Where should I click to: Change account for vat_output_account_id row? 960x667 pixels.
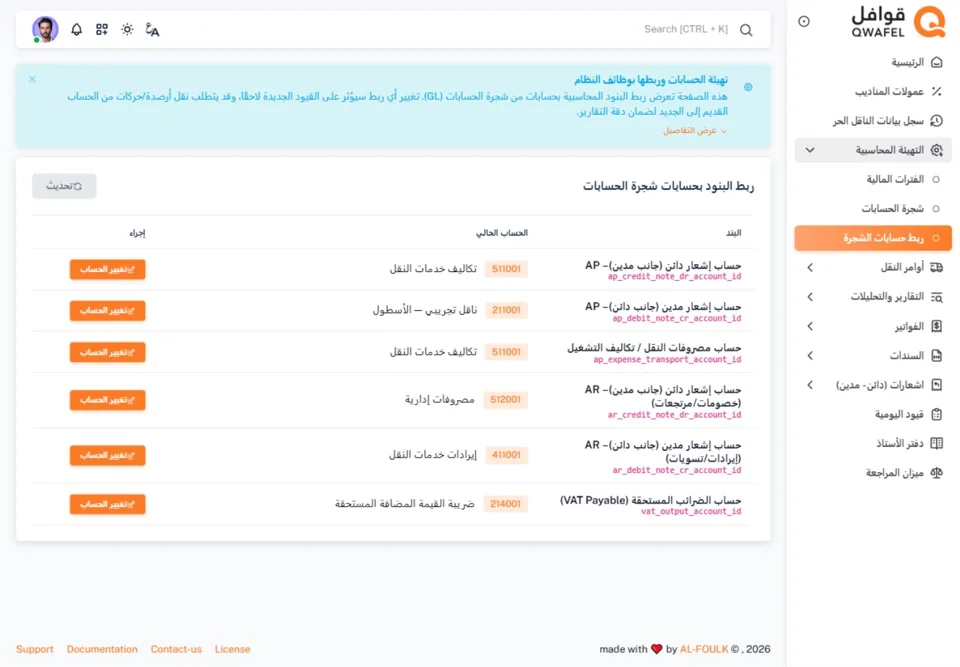(x=108, y=504)
